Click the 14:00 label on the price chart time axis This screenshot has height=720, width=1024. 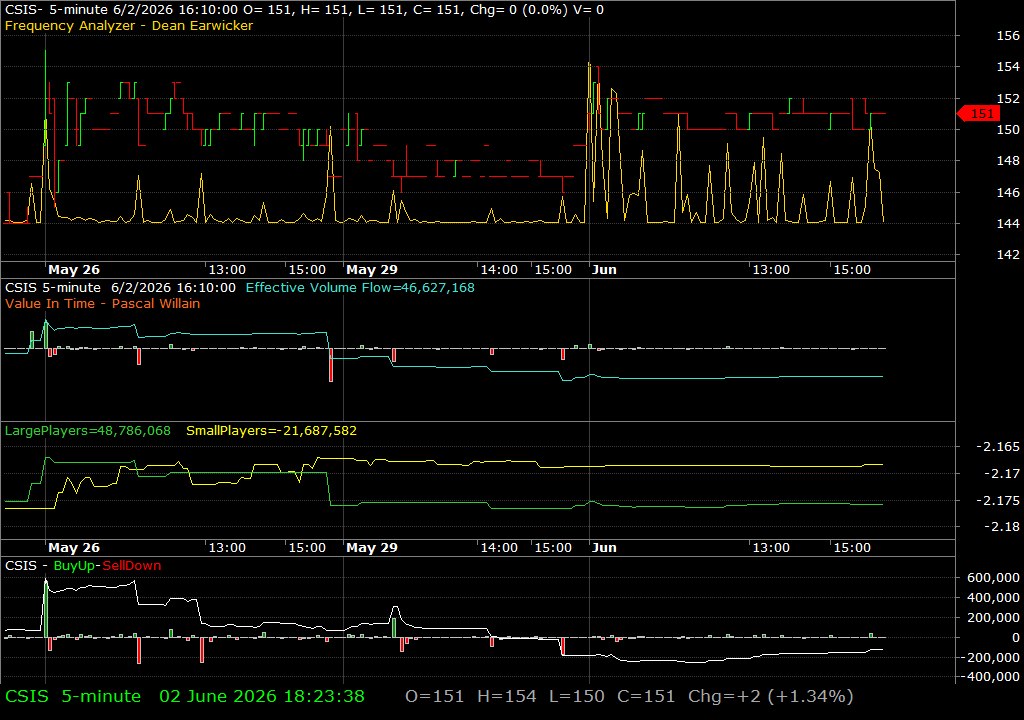(499, 270)
